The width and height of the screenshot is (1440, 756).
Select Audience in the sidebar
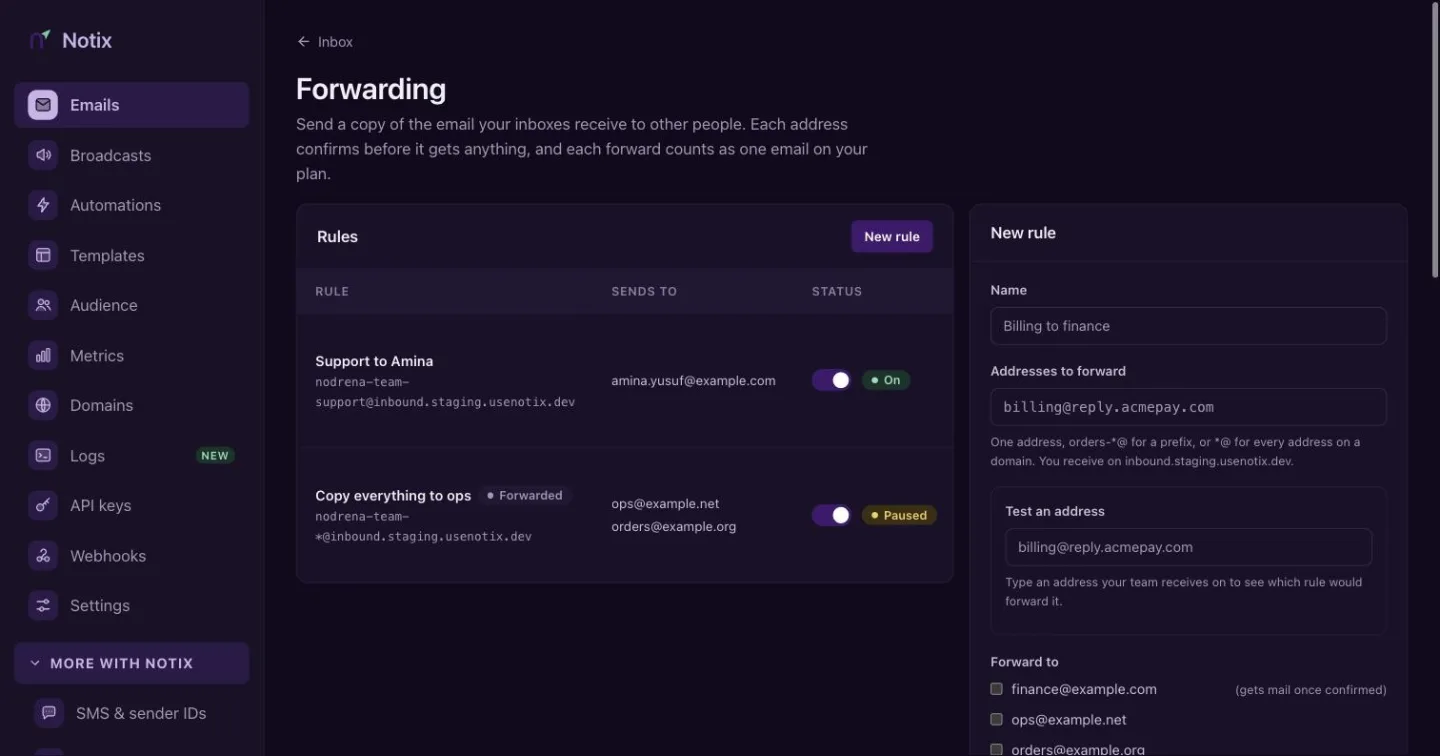[131, 305]
